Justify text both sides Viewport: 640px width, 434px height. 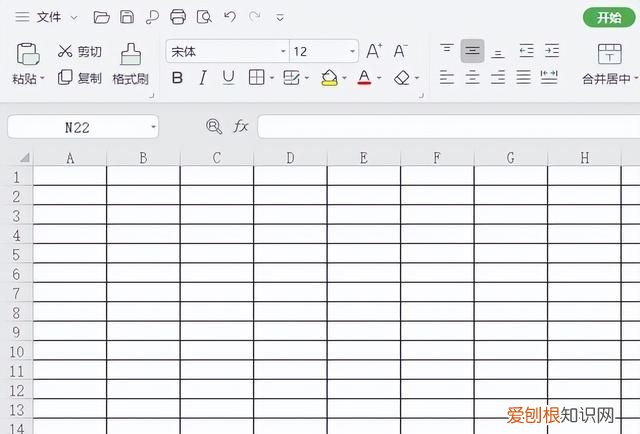(523, 77)
